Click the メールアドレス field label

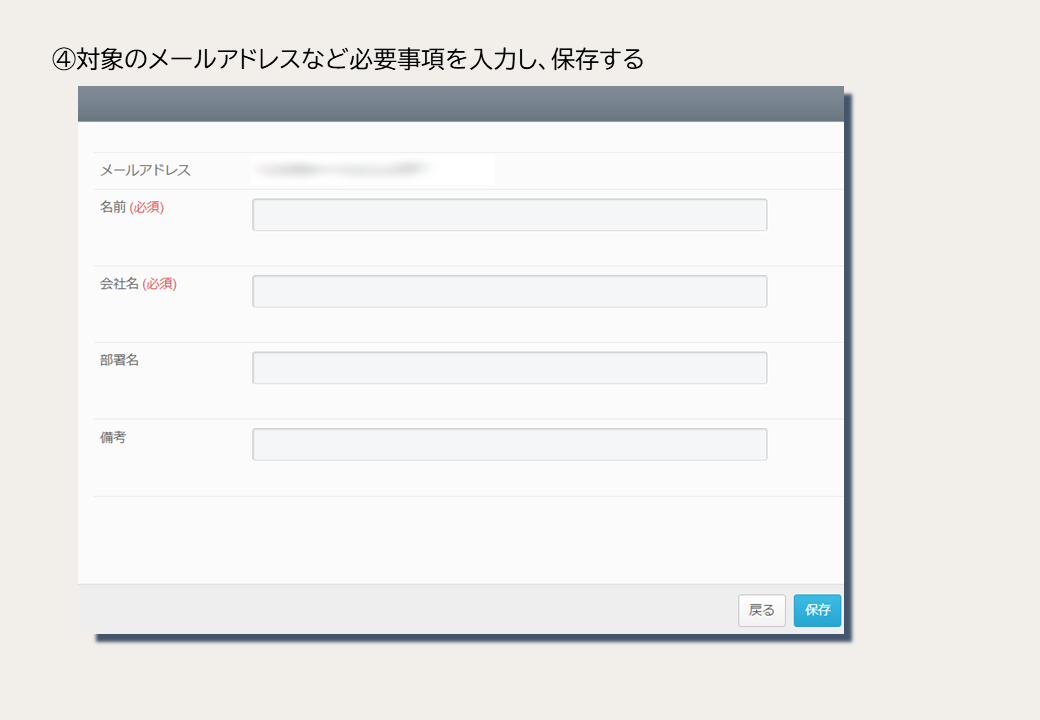[145, 170]
